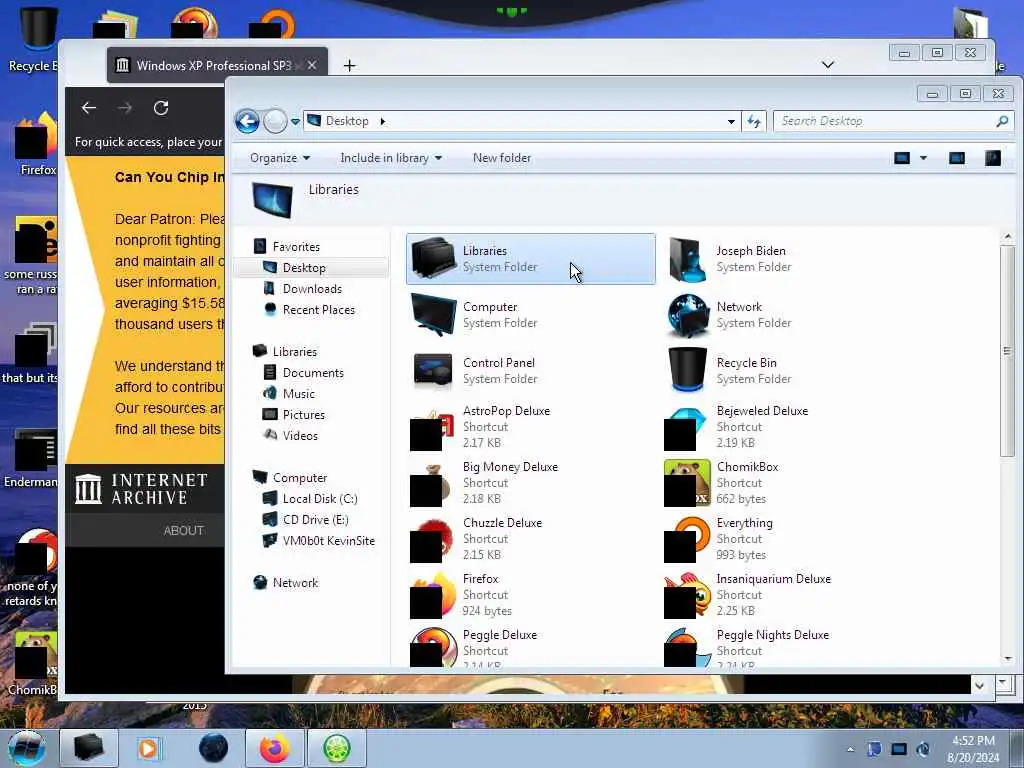Click the New folder button
Image resolution: width=1024 pixels, height=768 pixels.
click(x=502, y=158)
